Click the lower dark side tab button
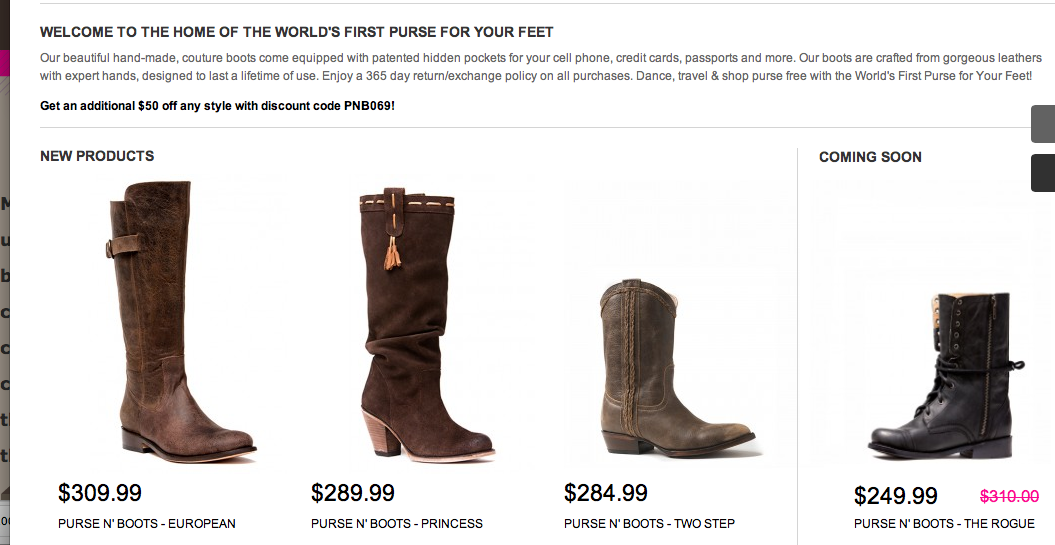1055x545 pixels. click(1043, 173)
